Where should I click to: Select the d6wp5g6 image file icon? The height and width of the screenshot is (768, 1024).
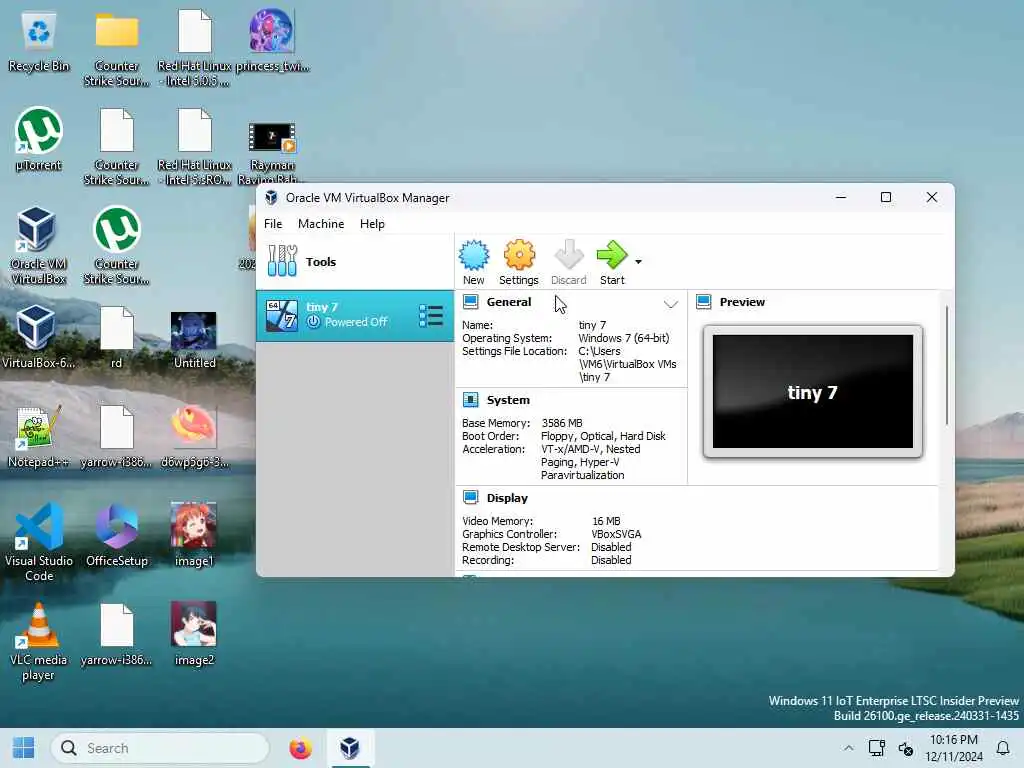coord(194,437)
